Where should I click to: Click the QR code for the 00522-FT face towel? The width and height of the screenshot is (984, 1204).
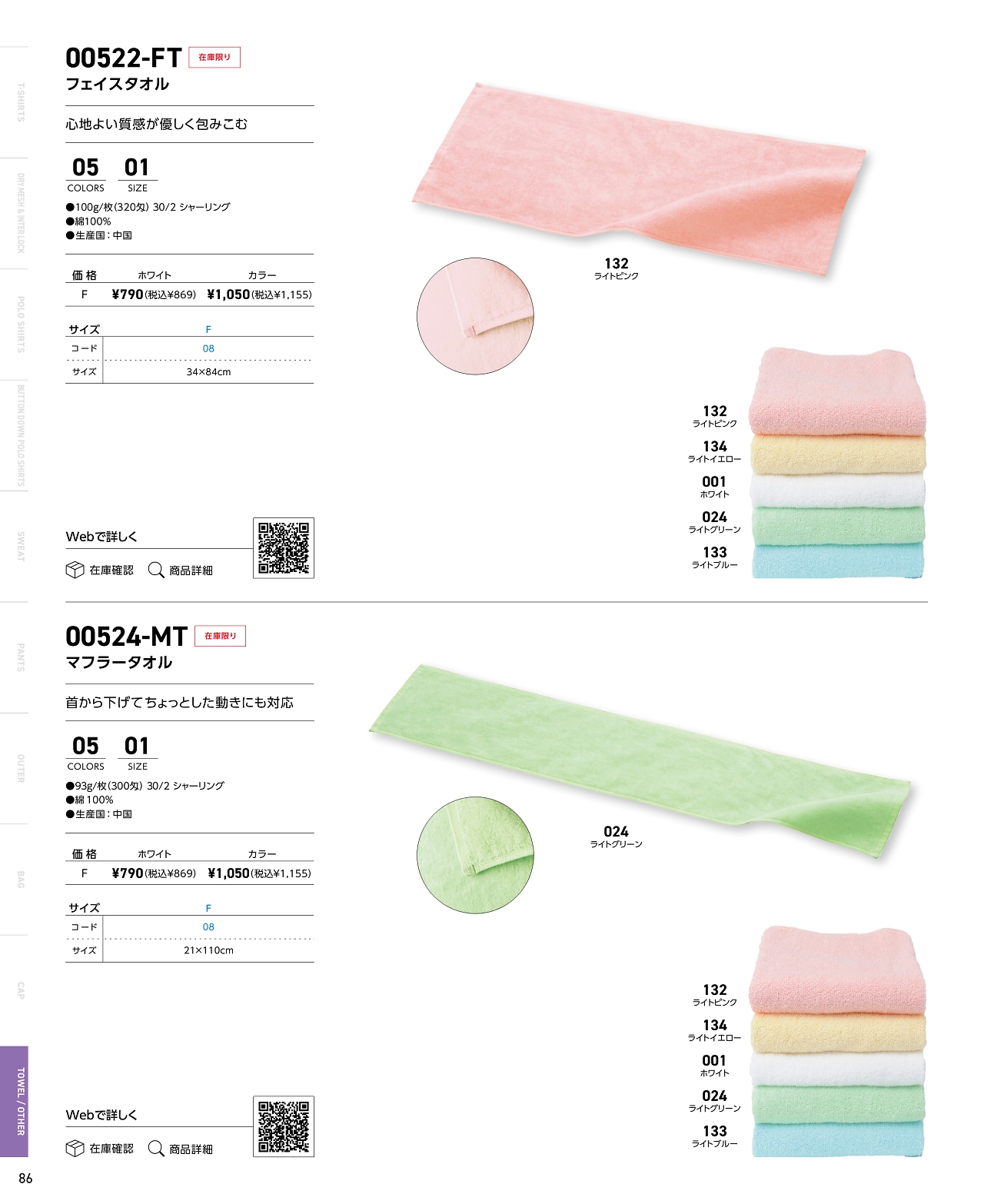click(284, 548)
